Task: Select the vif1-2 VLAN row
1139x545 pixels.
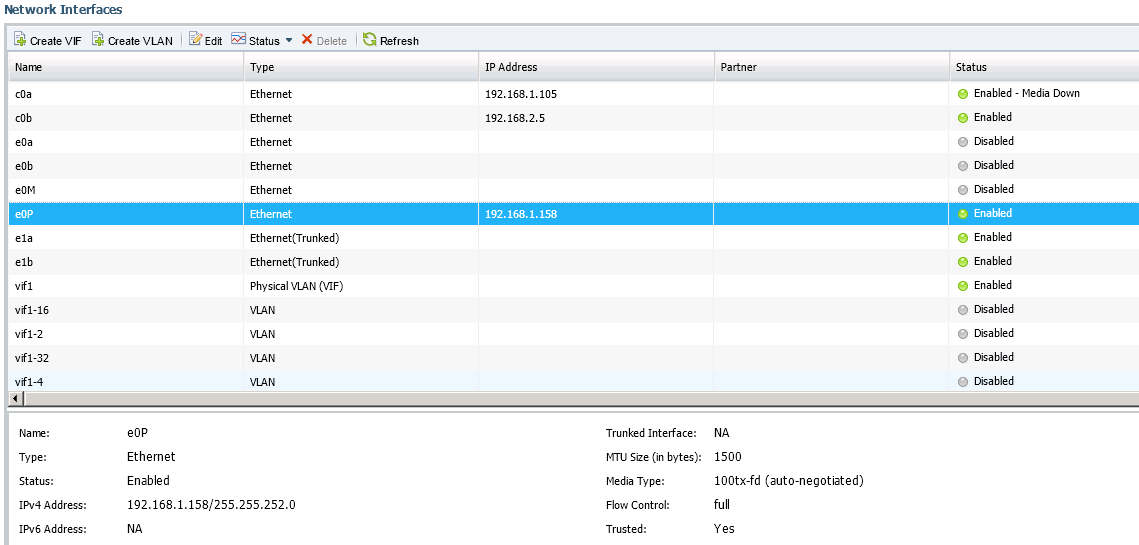Action: click(573, 334)
